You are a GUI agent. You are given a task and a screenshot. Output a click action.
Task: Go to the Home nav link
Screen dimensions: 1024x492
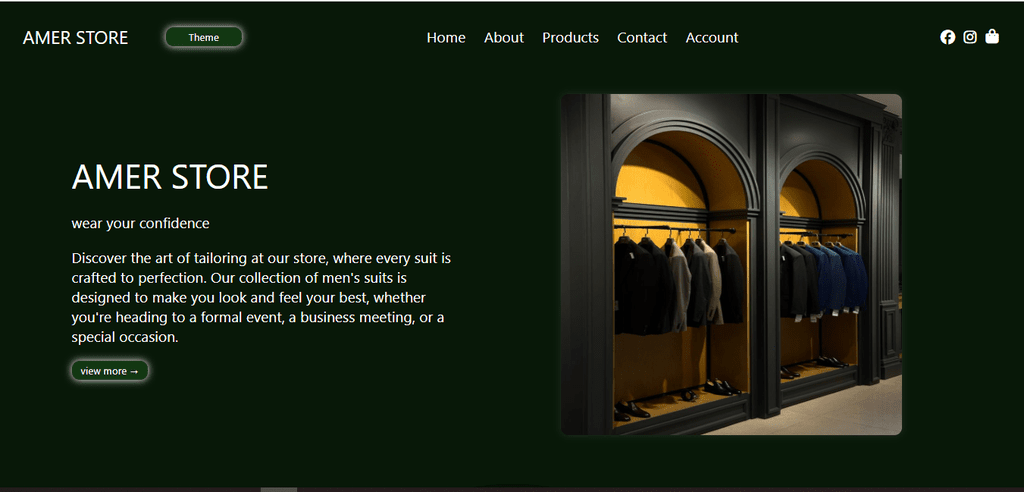point(446,38)
